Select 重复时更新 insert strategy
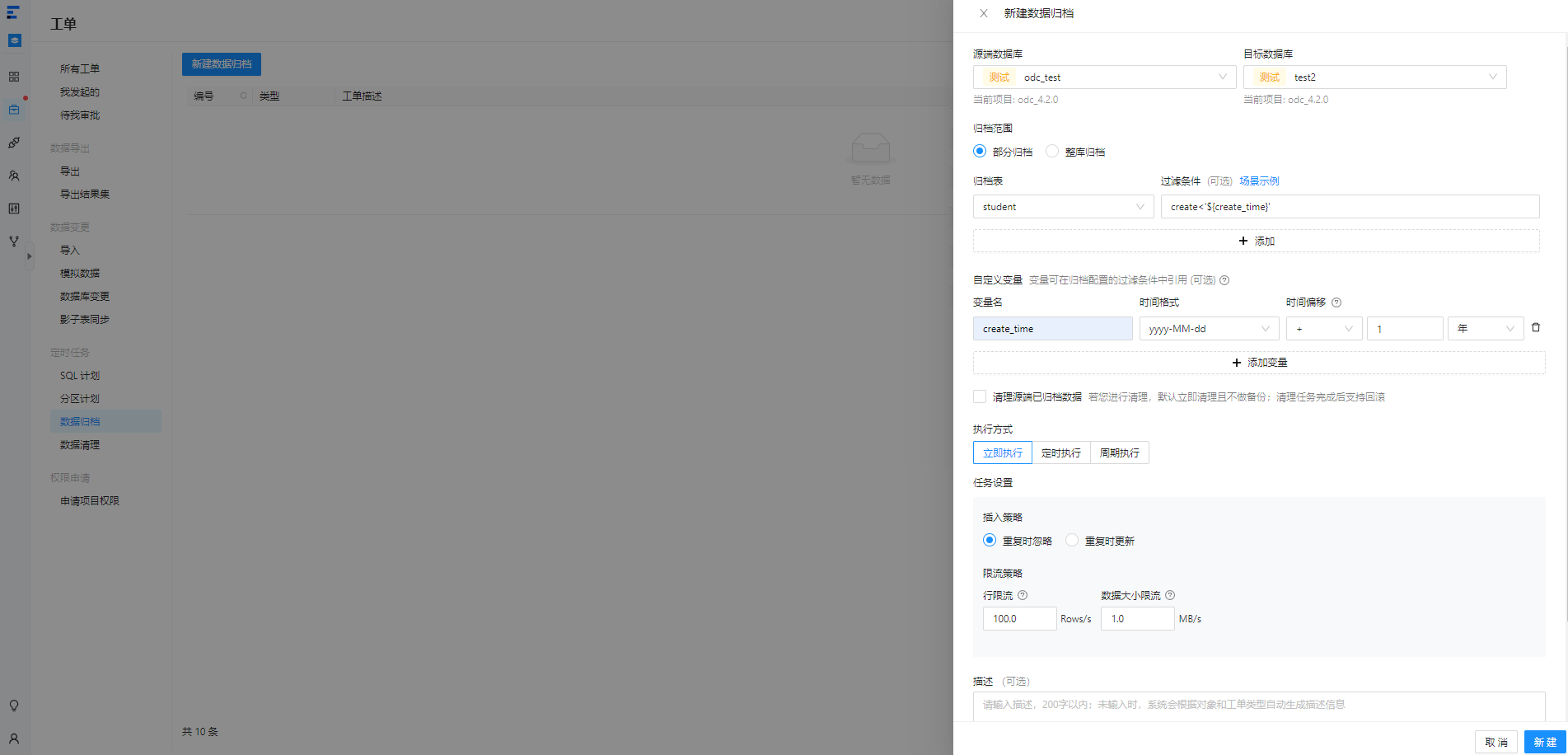This screenshot has width=1568, height=755. click(1072, 541)
